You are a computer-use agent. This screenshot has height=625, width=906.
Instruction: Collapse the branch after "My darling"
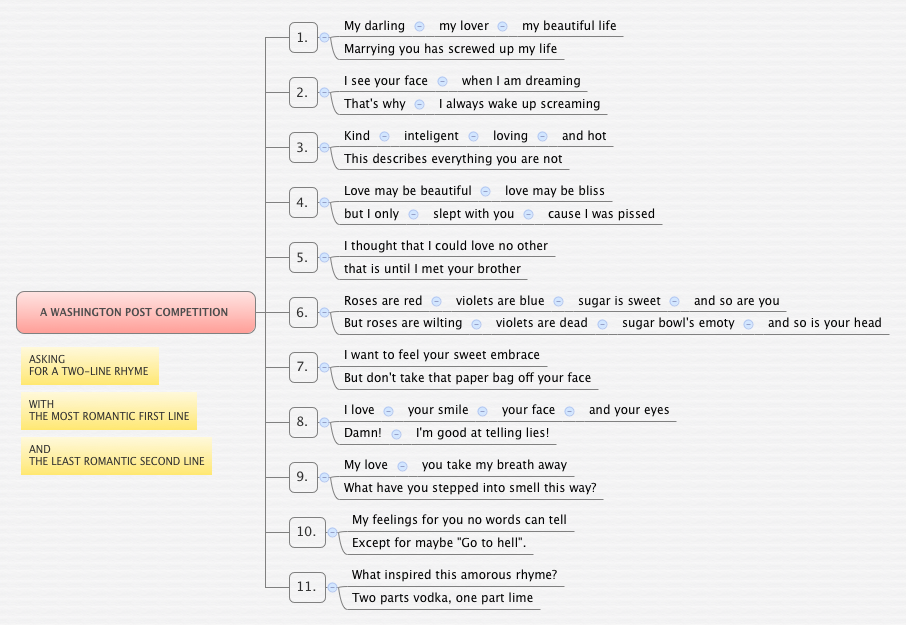pyautogui.click(x=419, y=26)
